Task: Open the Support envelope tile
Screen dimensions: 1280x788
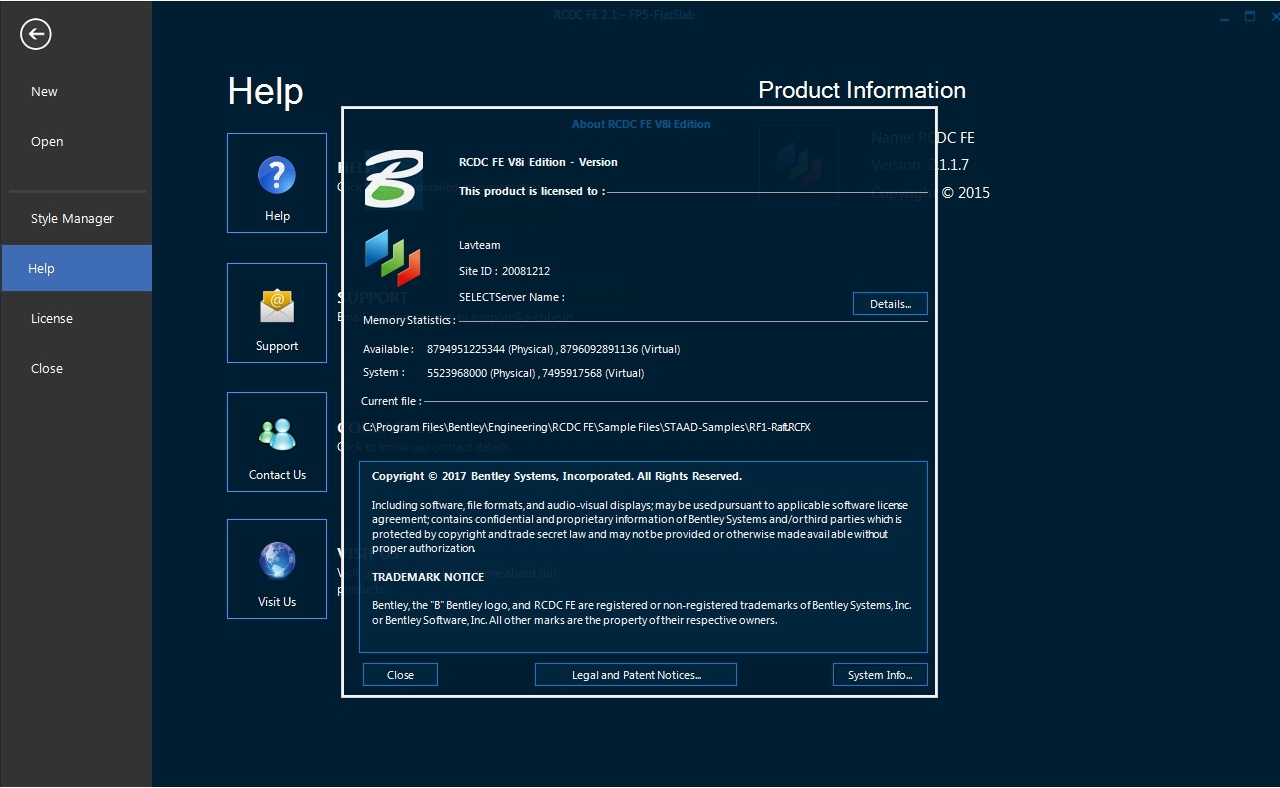Action: 277,313
